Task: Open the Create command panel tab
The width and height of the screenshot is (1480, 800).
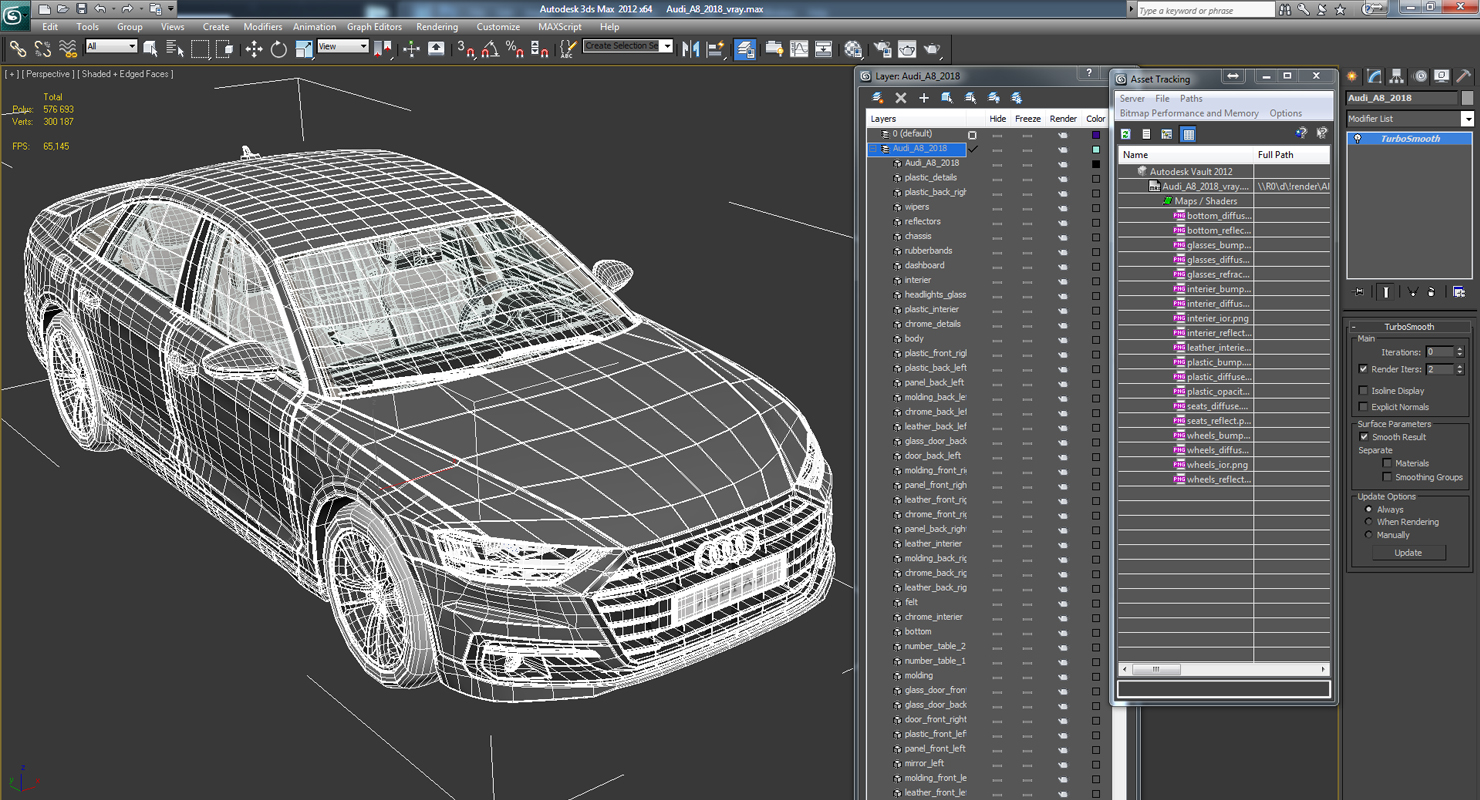Action: (x=1352, y=76)
